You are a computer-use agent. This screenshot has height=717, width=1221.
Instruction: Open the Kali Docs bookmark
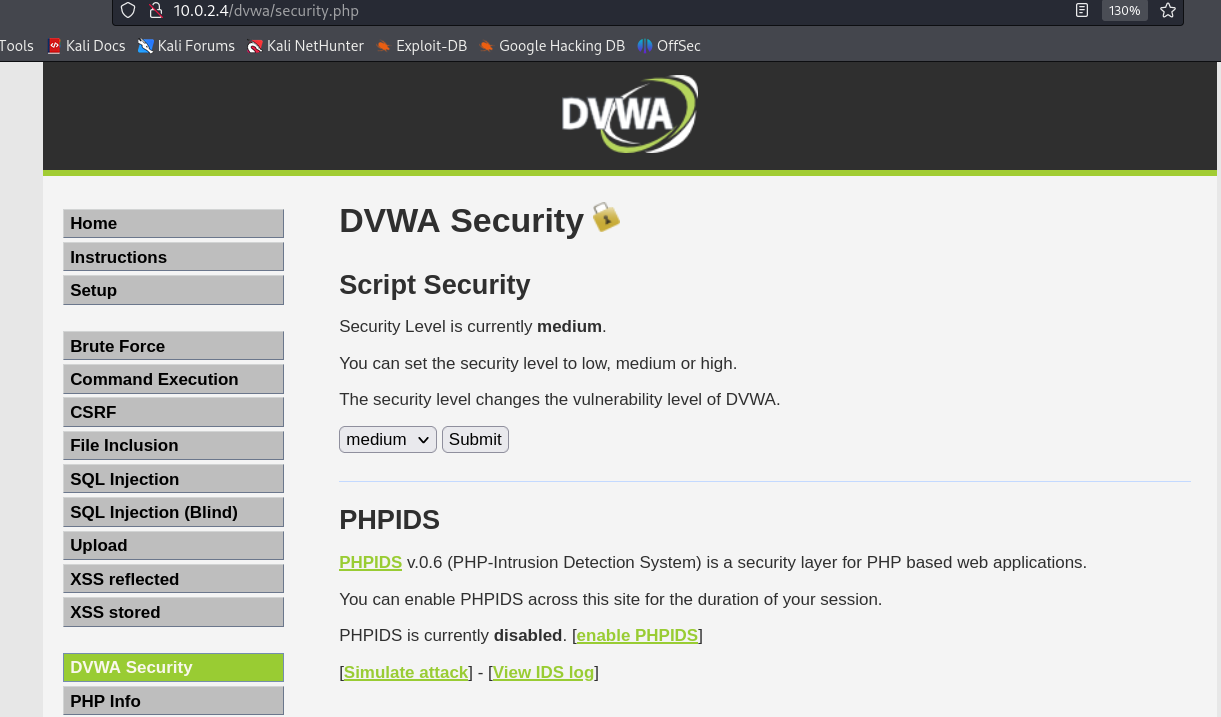(85, 46)
